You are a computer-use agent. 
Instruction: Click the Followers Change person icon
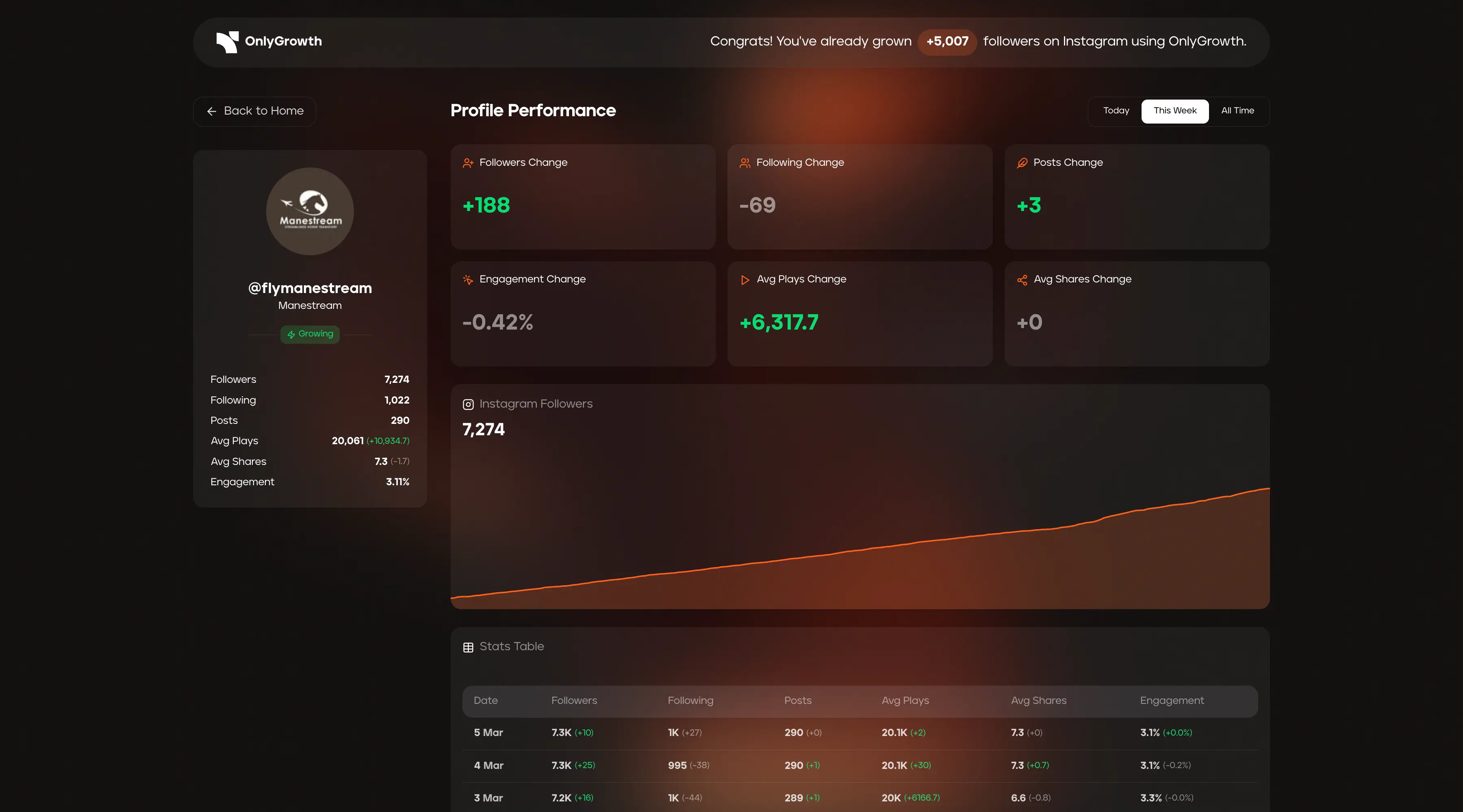tap(468, 163)
